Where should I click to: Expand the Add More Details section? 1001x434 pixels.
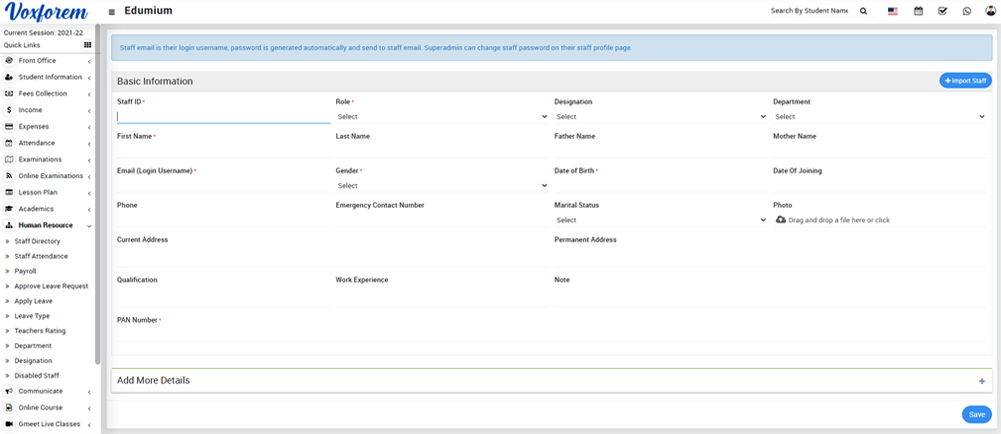(x=981, y=381)
